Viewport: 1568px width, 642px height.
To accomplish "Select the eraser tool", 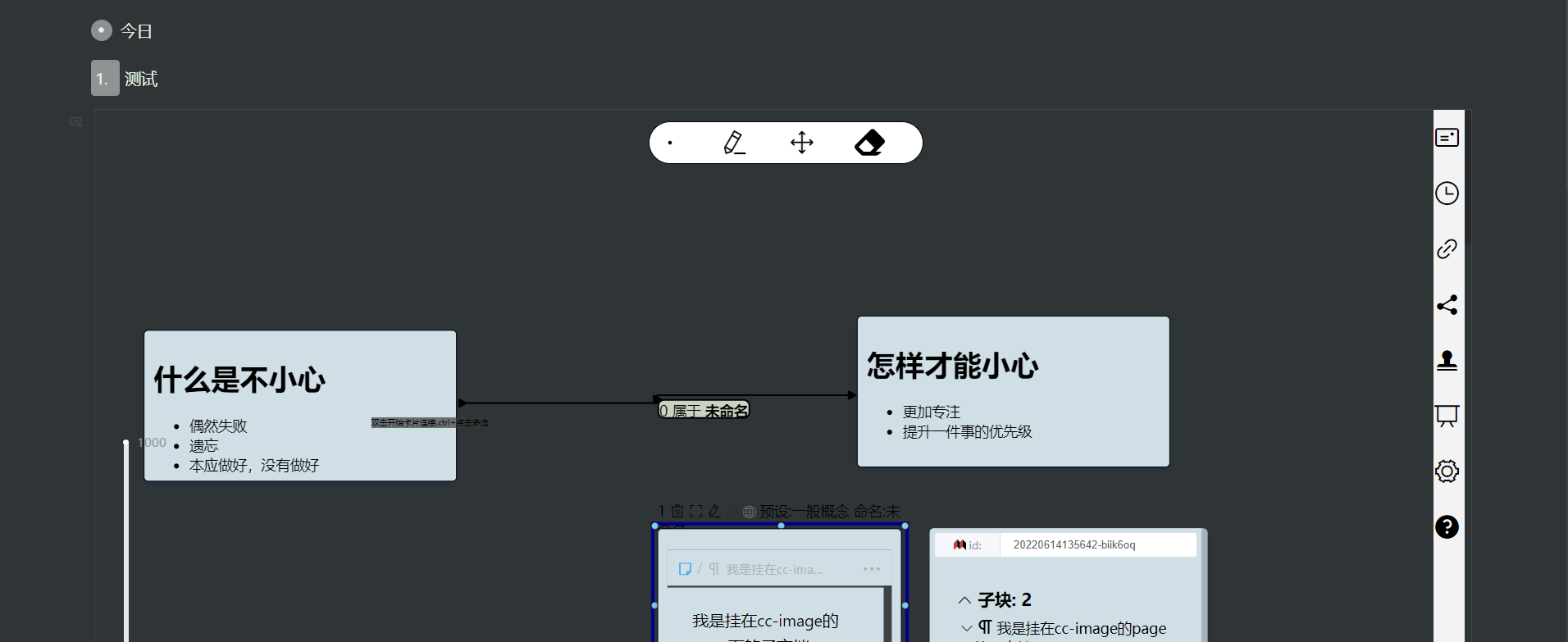I will point(870,143).
